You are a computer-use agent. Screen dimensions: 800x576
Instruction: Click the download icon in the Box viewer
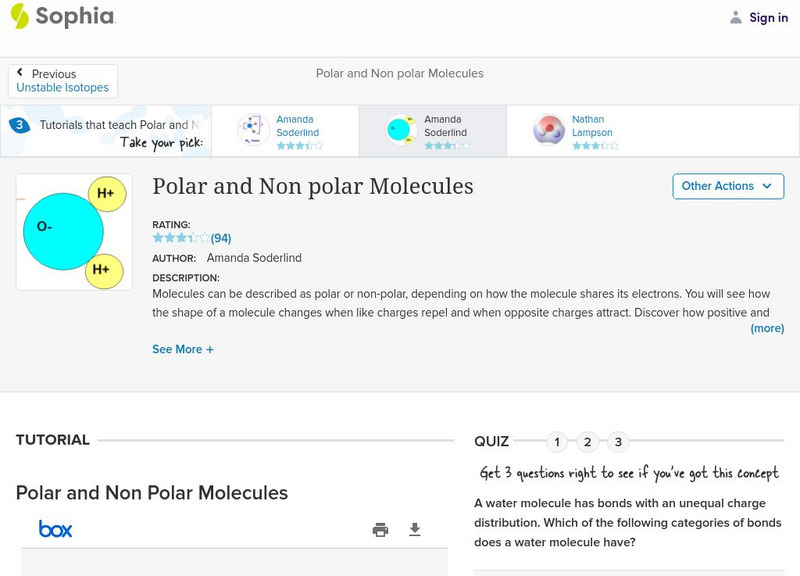click(415, 530)
